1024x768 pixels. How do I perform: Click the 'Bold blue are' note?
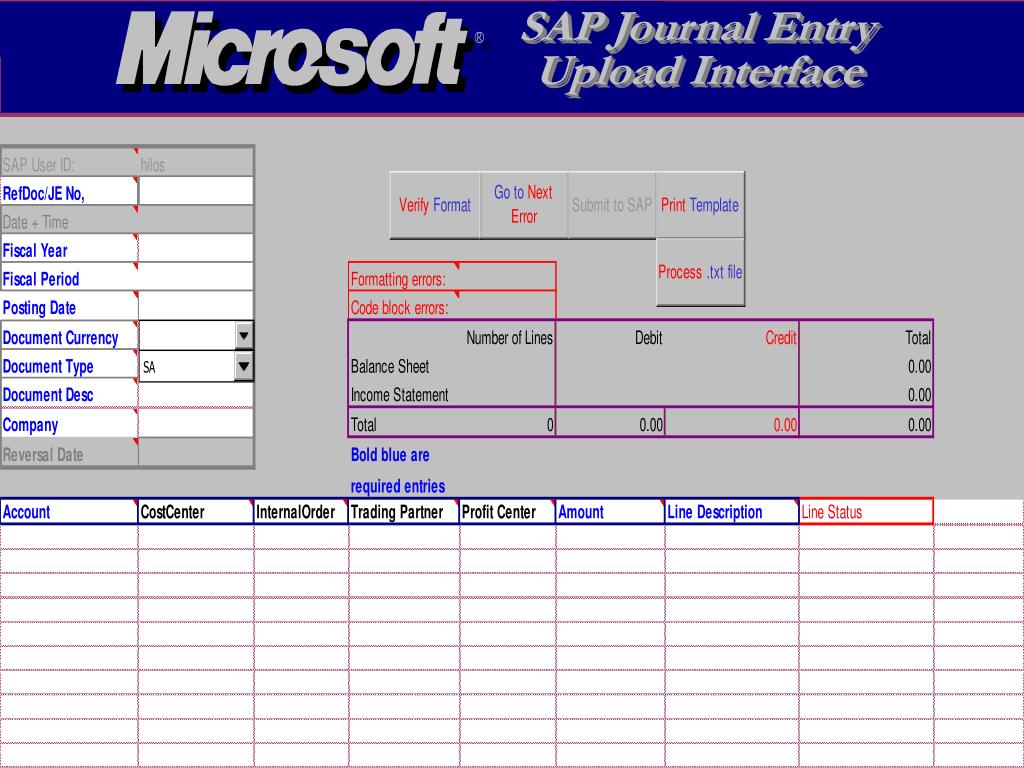(x=390, y=455)
